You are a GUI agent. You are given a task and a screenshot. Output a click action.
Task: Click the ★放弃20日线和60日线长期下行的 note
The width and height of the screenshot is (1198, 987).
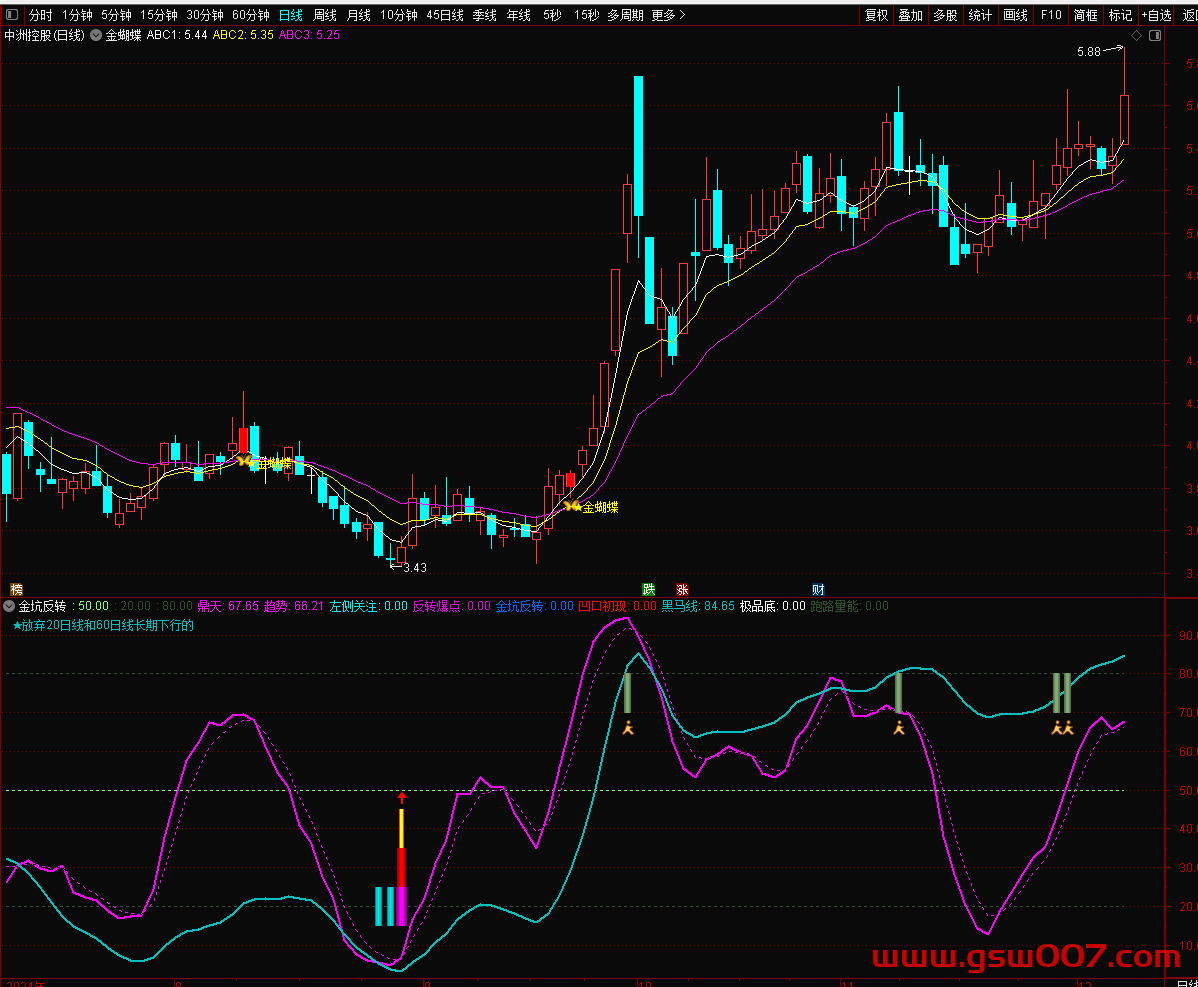point(103,625)
